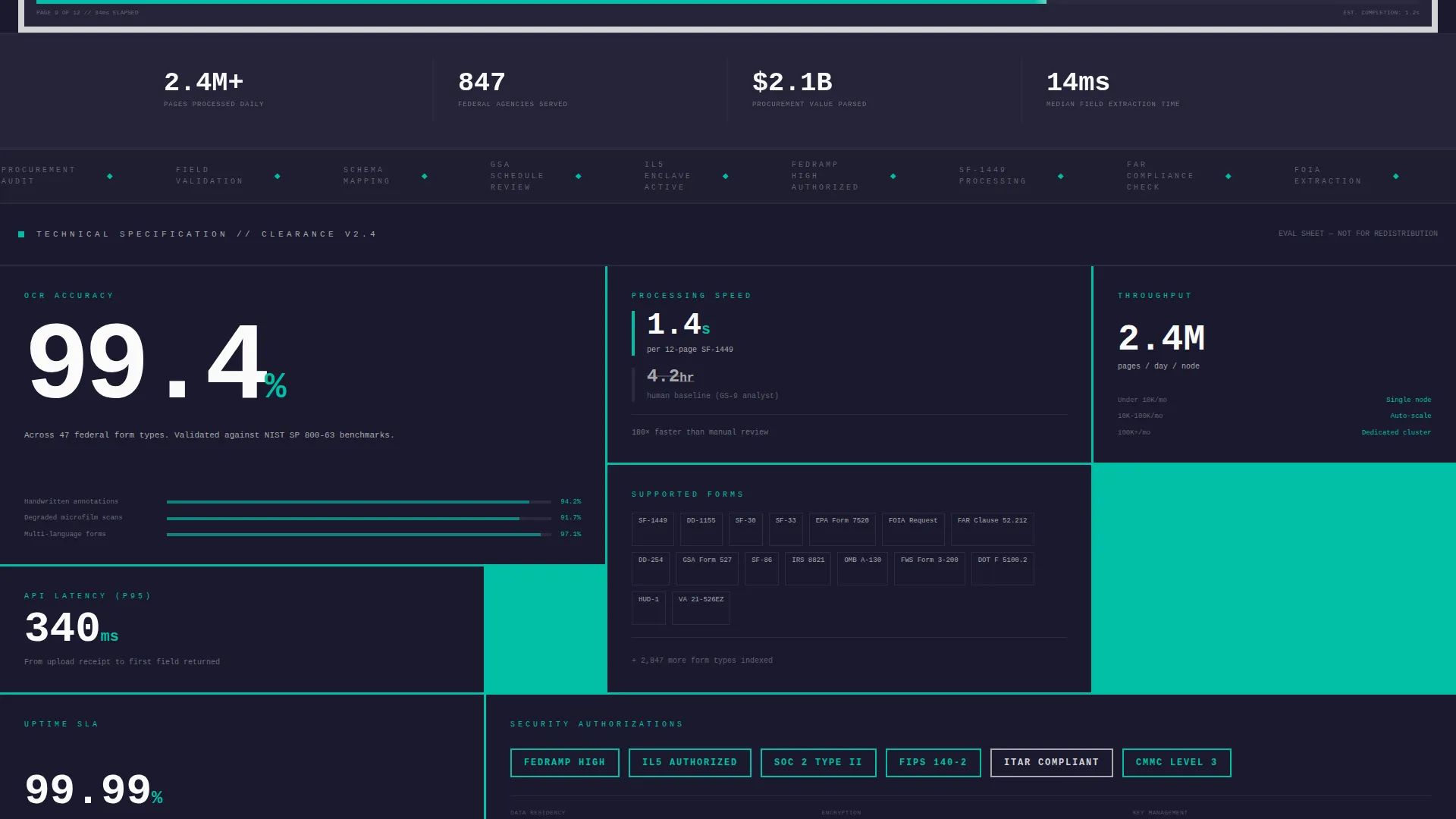
Task: Click the IL5 AUTHORIZED badge
Action: coord(689,762)
